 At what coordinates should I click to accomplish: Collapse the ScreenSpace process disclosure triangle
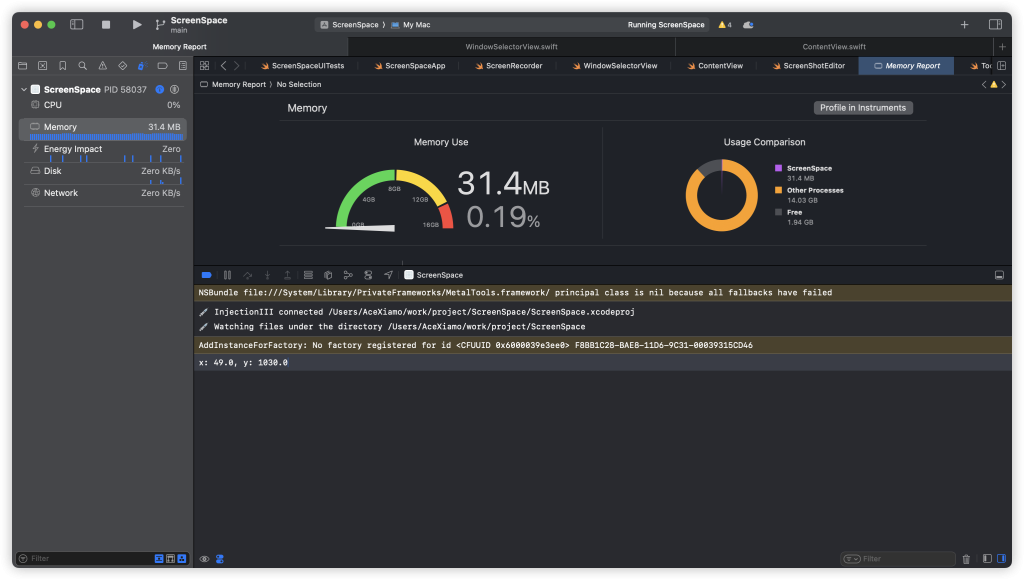pos(24,90)
